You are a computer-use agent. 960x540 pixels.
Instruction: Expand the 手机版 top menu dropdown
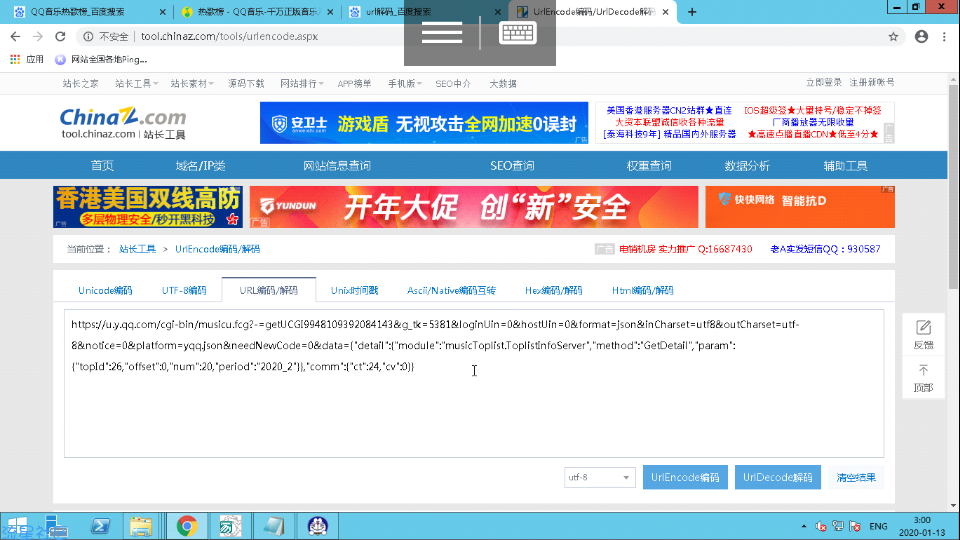click(x=404, y=84)
